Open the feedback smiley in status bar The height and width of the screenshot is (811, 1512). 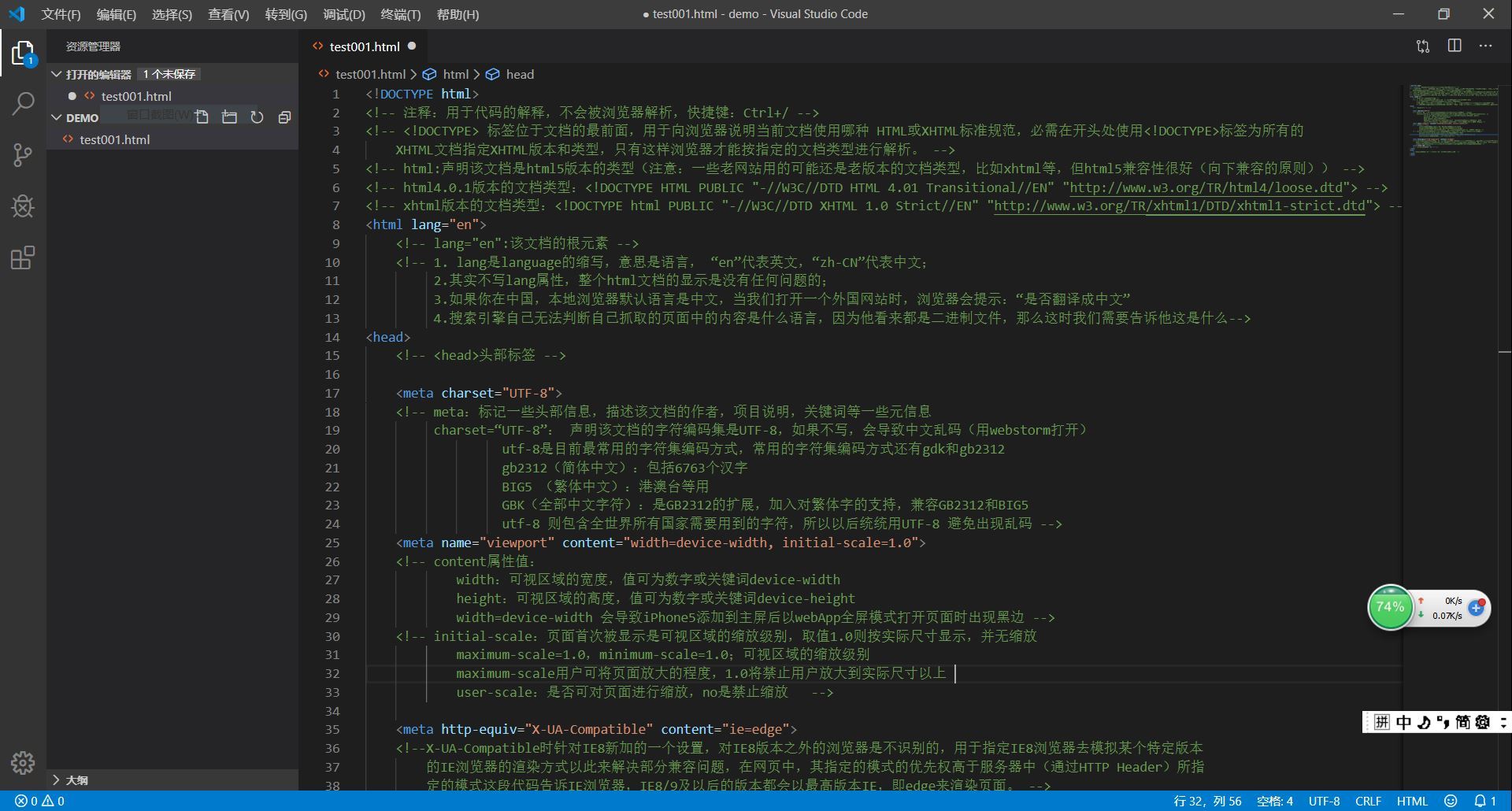point(1451,801)
